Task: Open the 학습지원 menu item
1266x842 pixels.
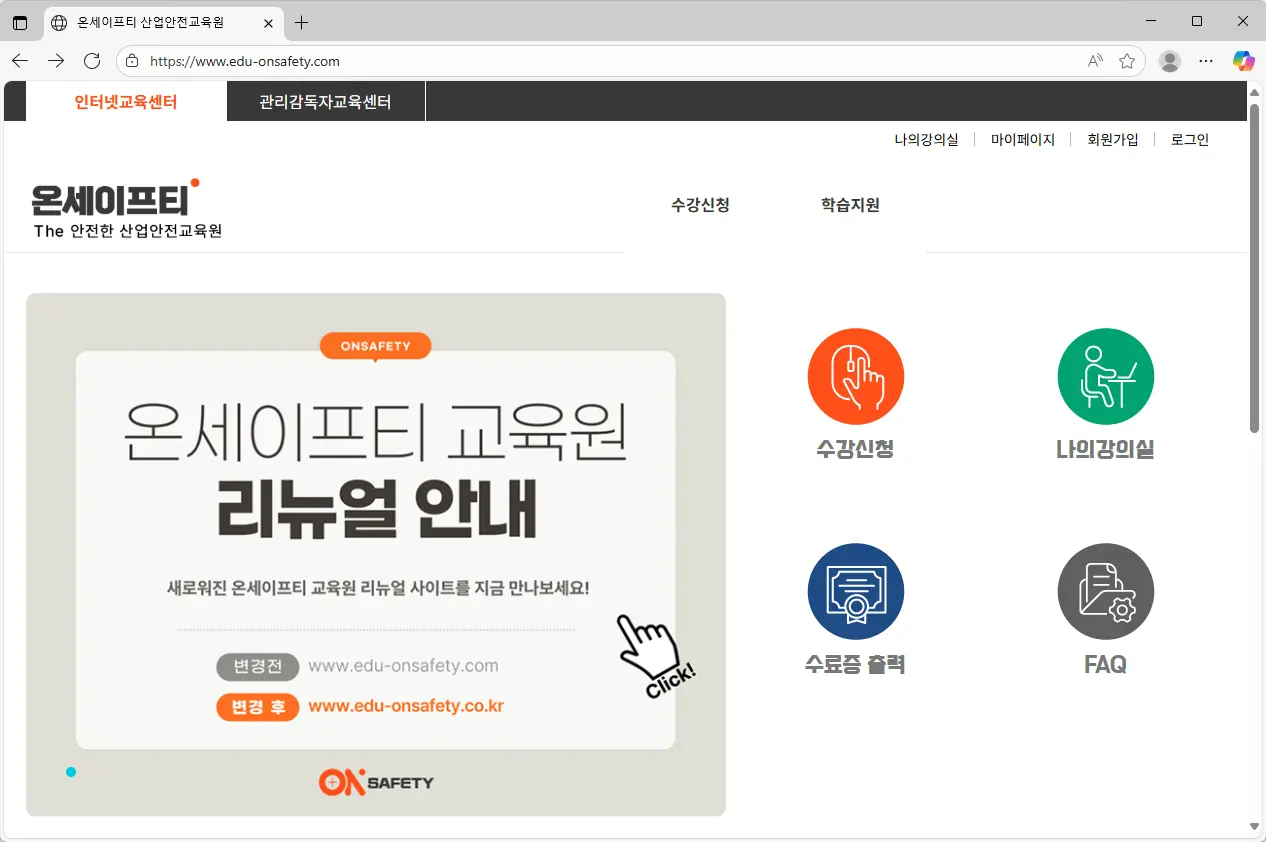Action: pyautogui.click(x=849, y=205)
